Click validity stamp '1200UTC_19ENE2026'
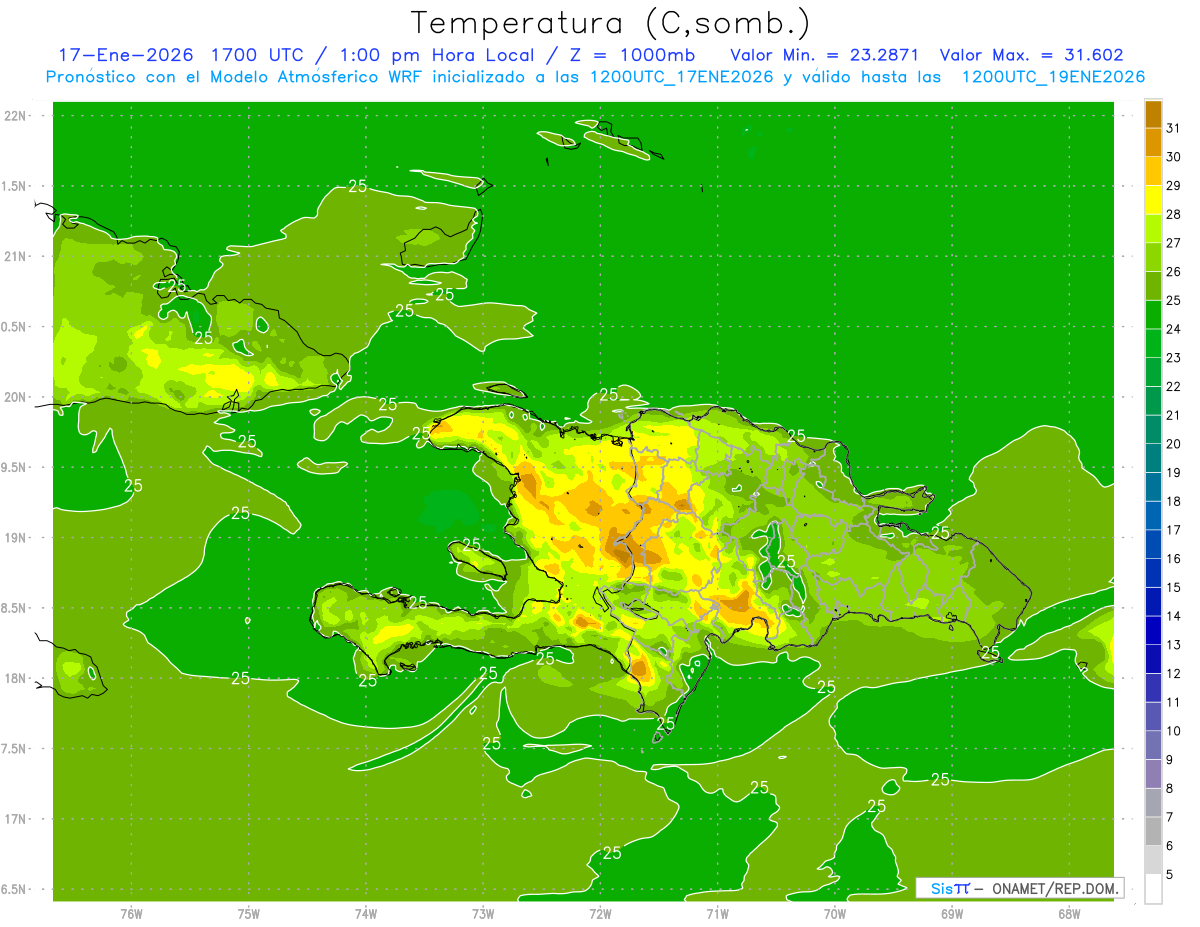The image size is (1200, 927). [1053, 77]
